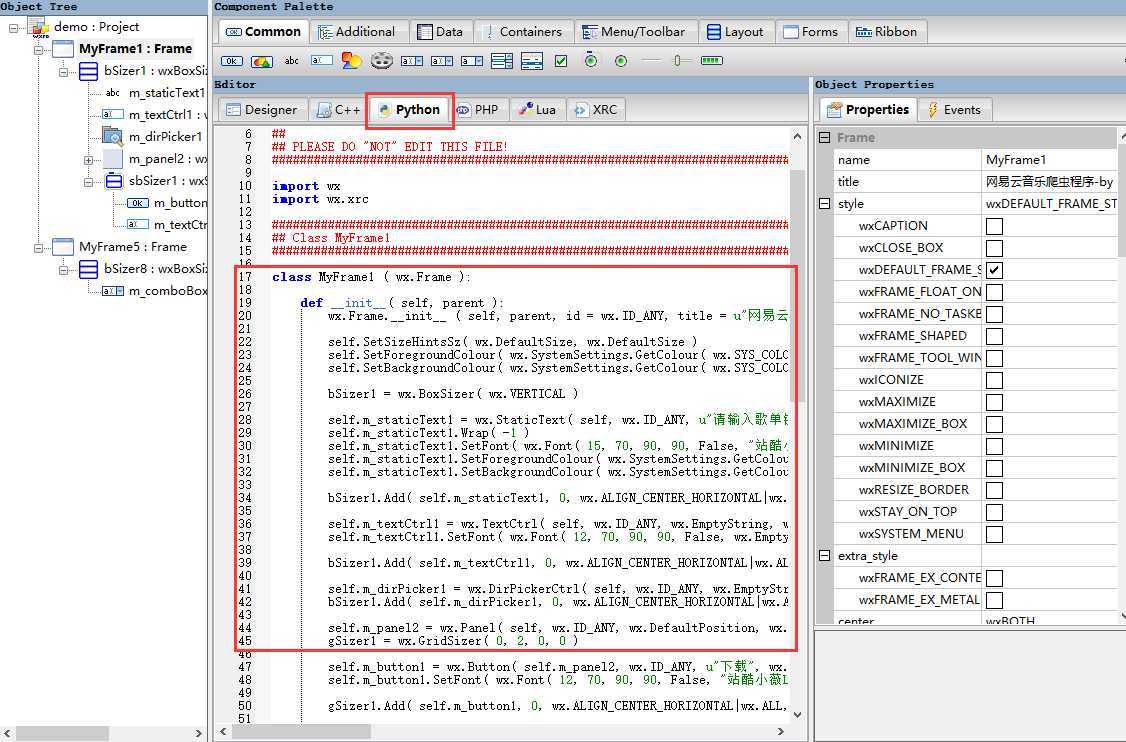Choose the wxListCtrl palette component
1126x742 pixels.
pos(532,61)
